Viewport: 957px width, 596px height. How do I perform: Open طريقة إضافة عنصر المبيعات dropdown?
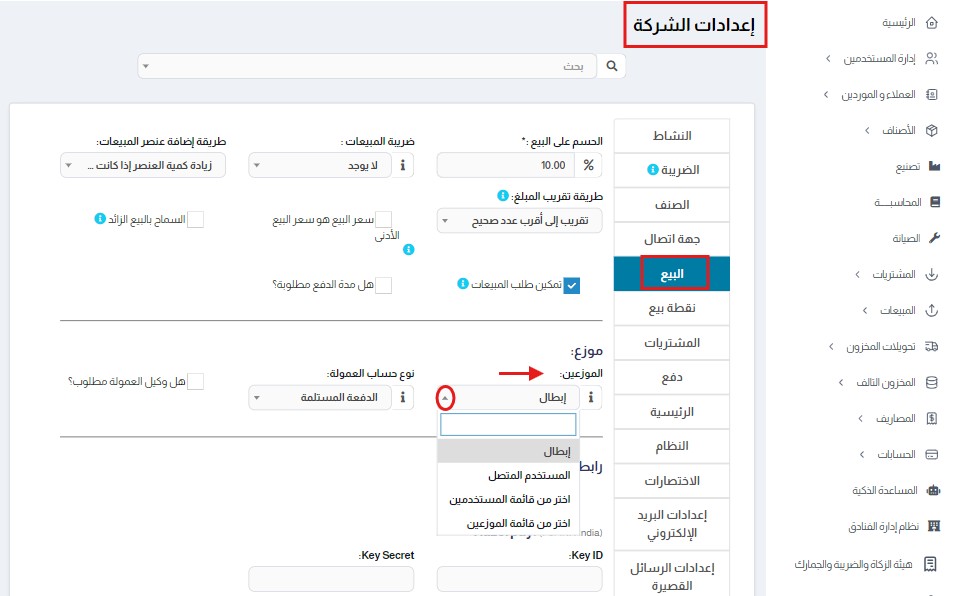[x=143, y=165]
